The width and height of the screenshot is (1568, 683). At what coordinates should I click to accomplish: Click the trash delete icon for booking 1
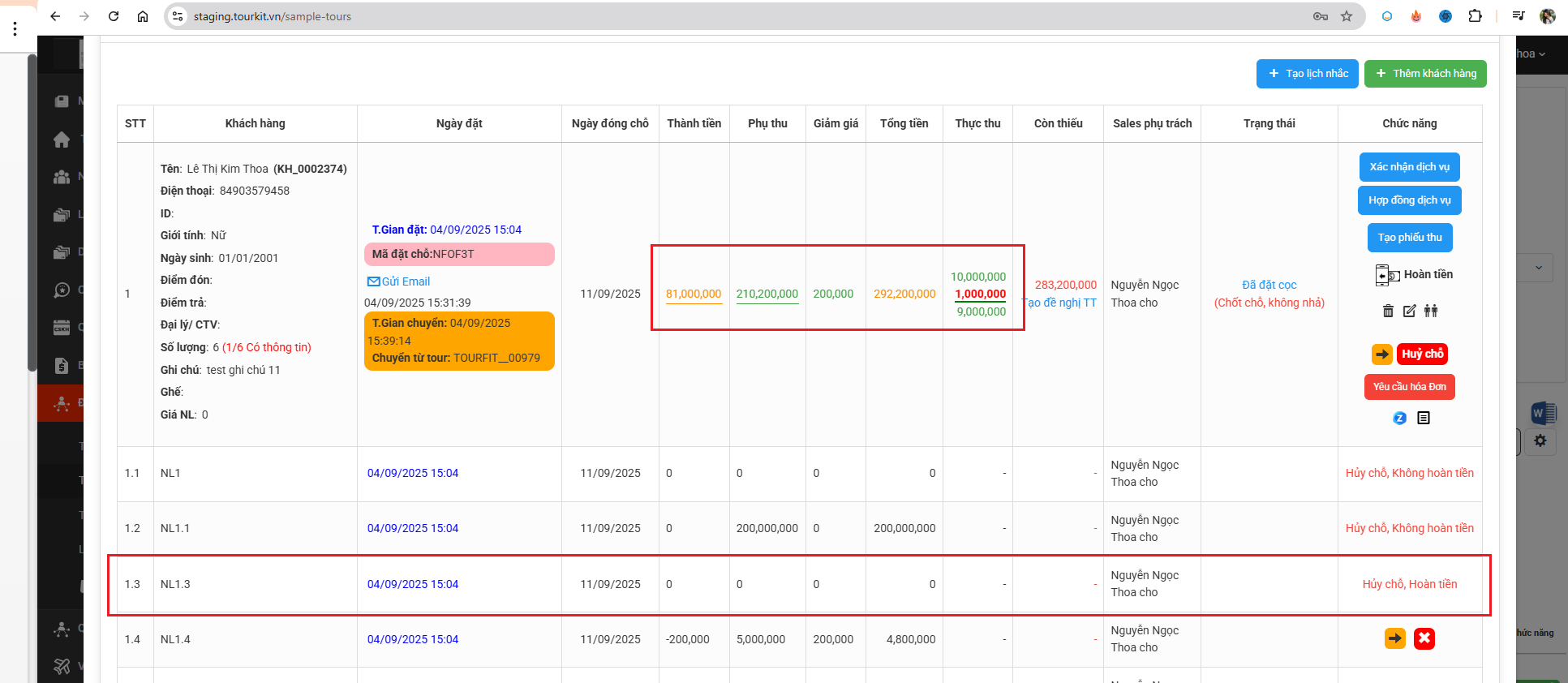(1388, 311)
